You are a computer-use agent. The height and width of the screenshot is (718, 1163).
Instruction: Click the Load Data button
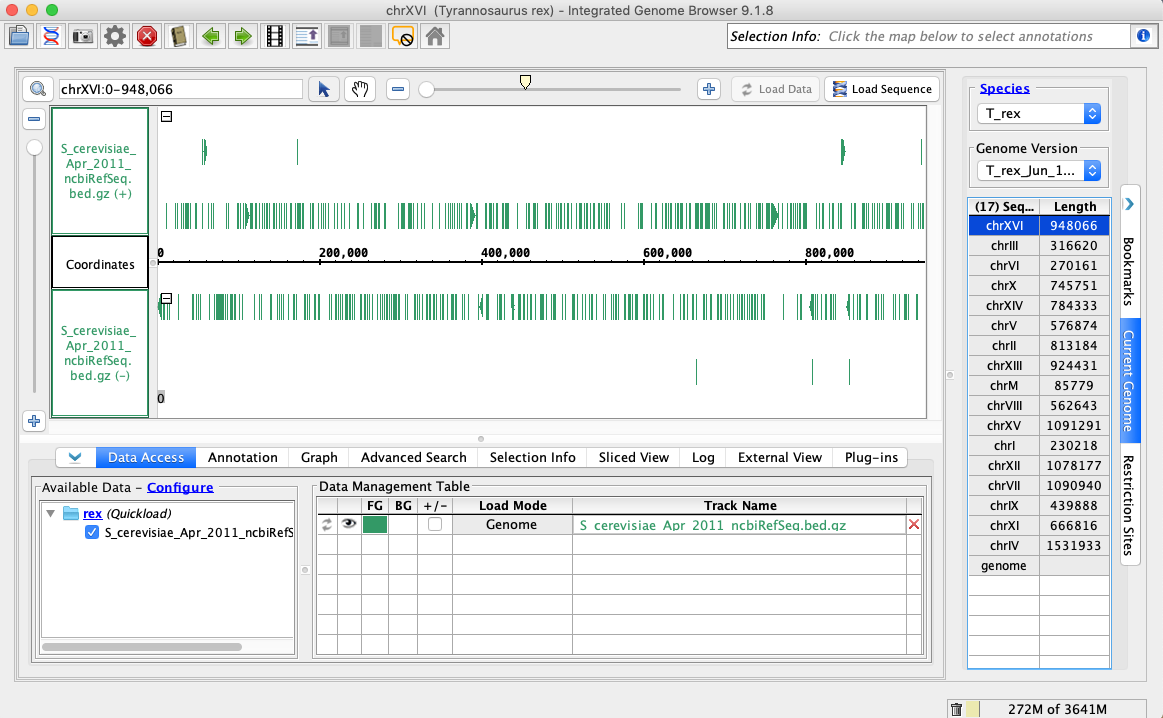coord(776,89)
